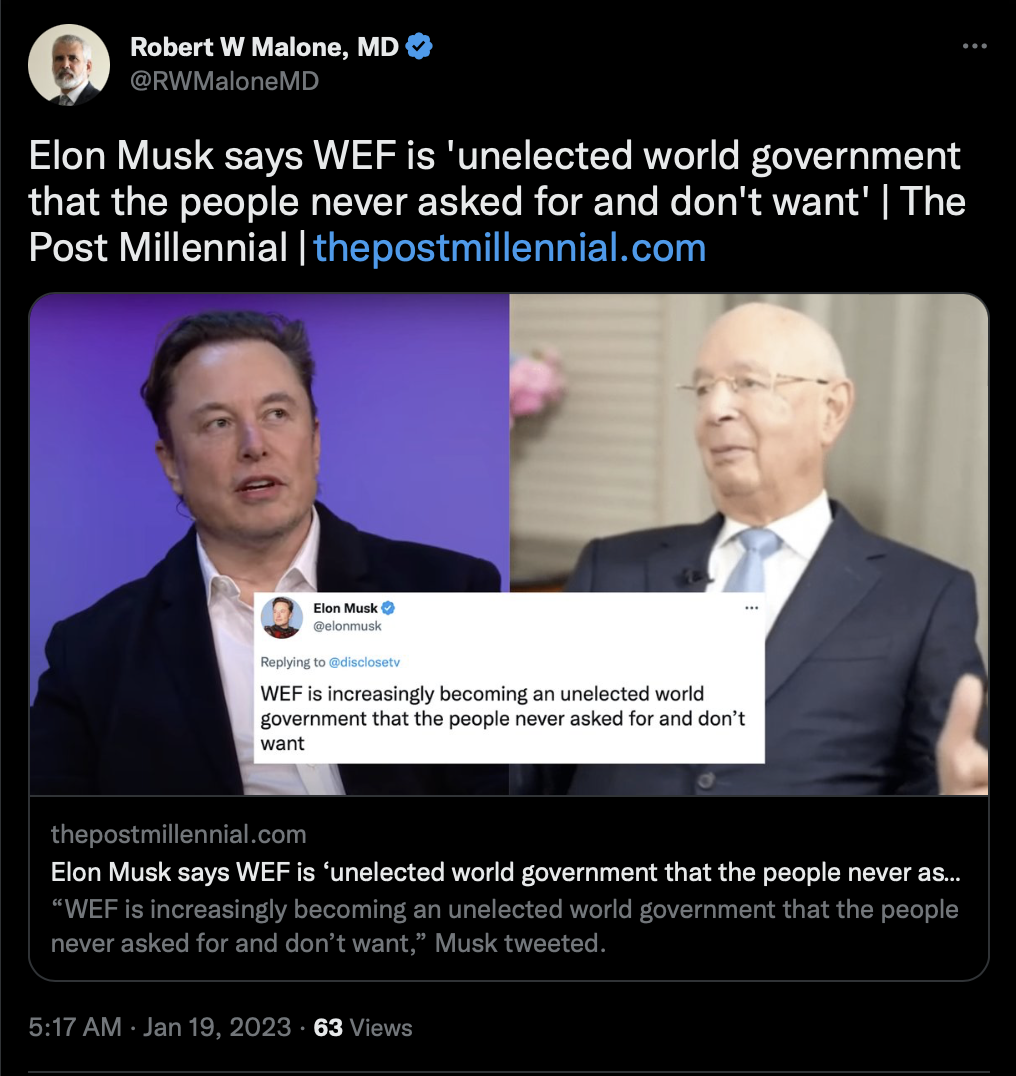Viewport: 1016px width, 1076px height.
Task: Click the @elonmusk handle in embedded tweet
Action: point(347,626)
